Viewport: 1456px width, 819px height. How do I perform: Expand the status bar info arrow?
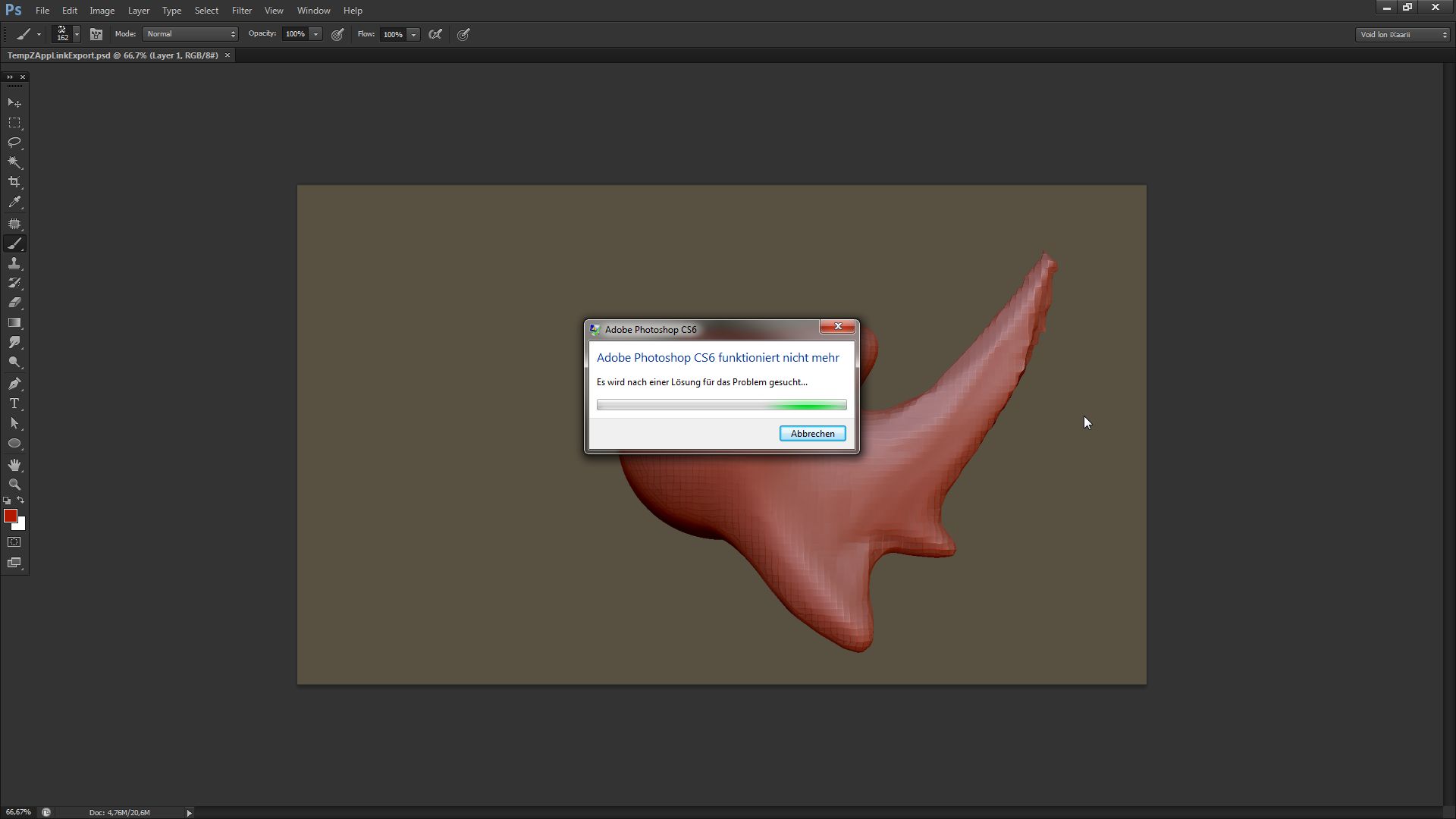(190, 813)
